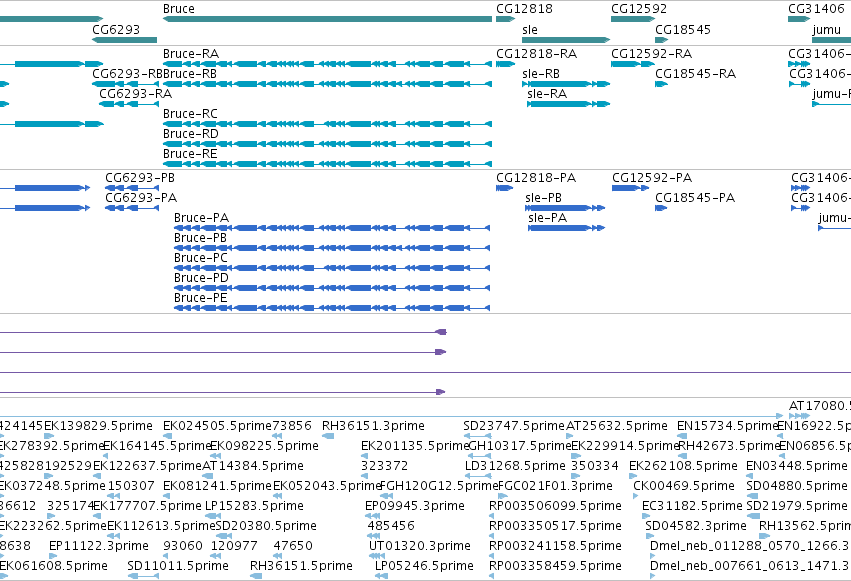Select the sle-PB protein label
The width and height of the screenshot is (851, 581).
pos(543,198)
